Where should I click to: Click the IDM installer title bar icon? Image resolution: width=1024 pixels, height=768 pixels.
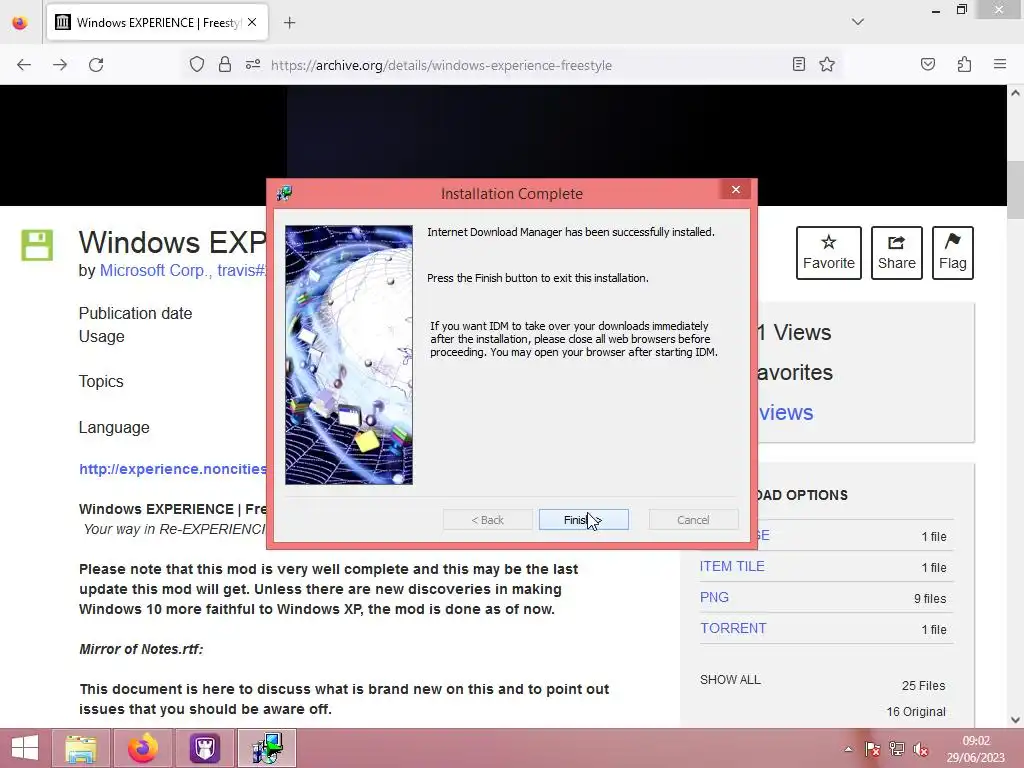285,193
